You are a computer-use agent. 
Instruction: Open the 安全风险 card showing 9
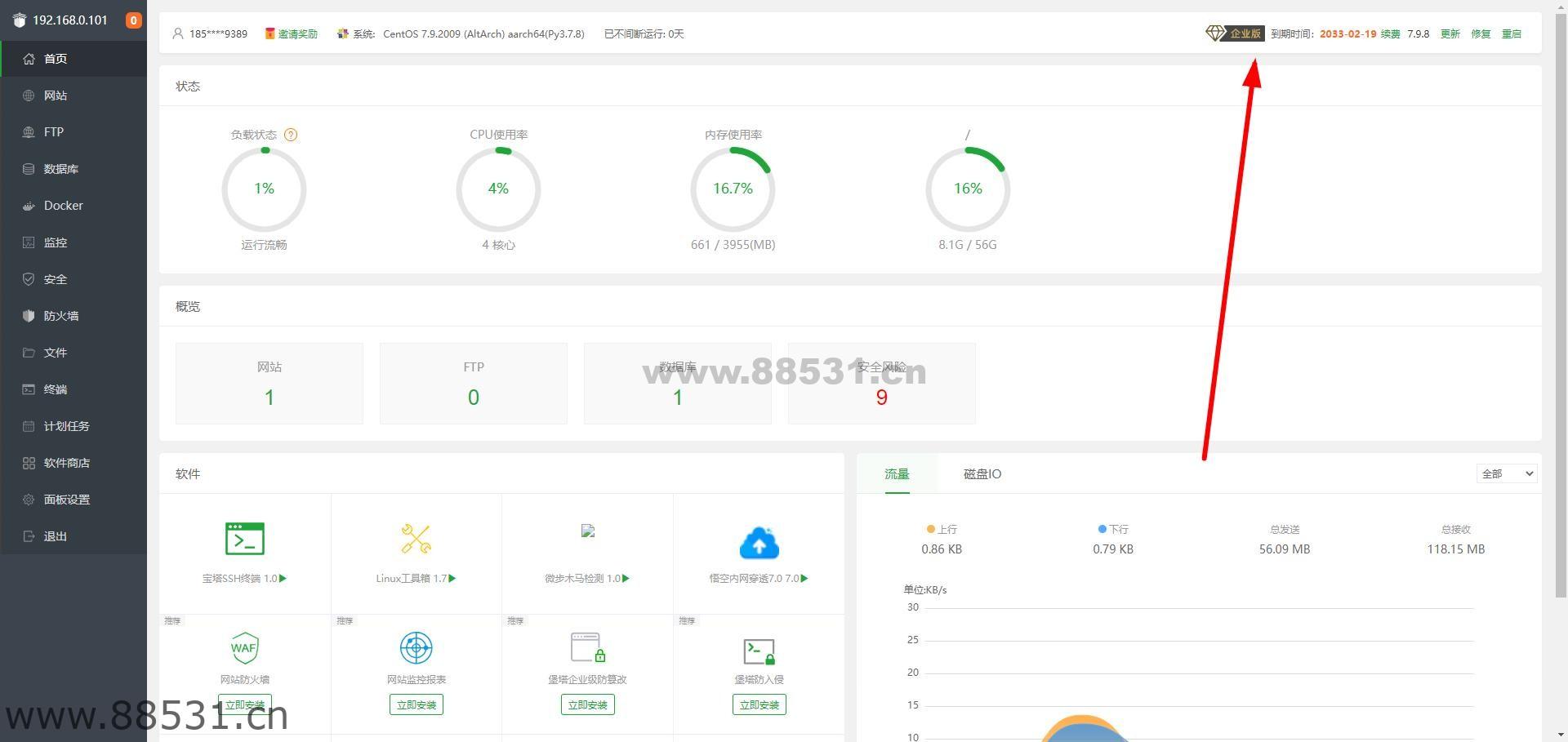point(882,384)
